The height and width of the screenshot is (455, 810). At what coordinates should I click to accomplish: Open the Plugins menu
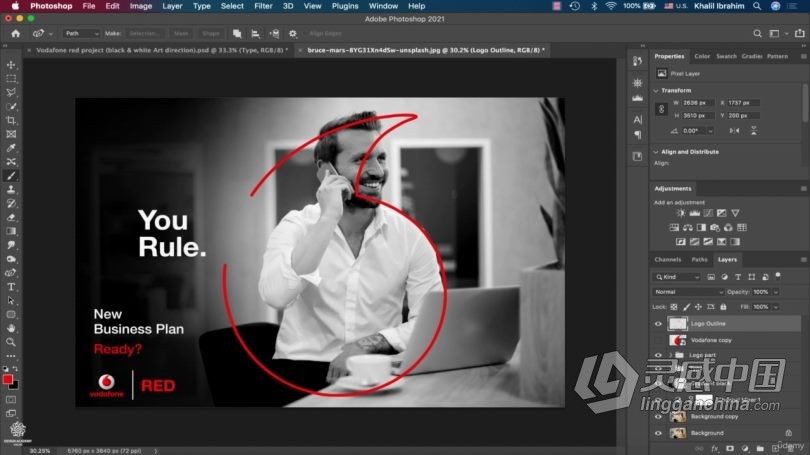coord(345,6)
